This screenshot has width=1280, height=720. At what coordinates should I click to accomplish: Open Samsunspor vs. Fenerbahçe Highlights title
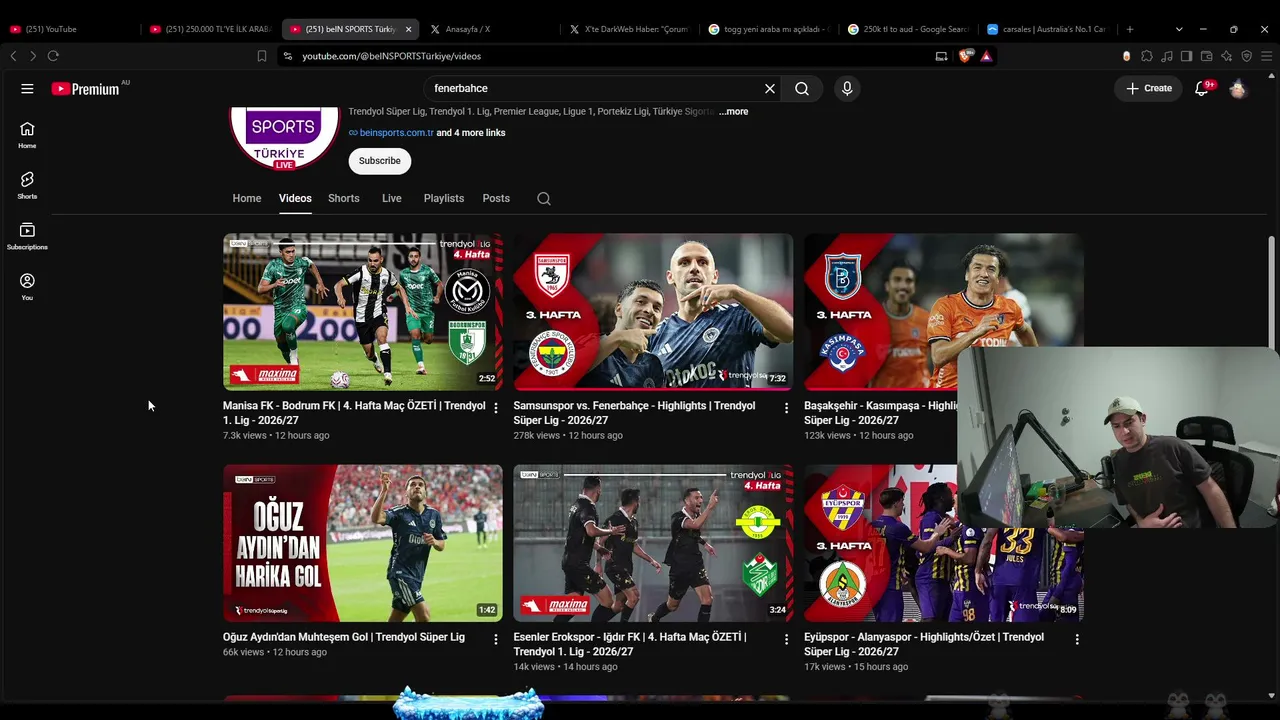(634, 413)
